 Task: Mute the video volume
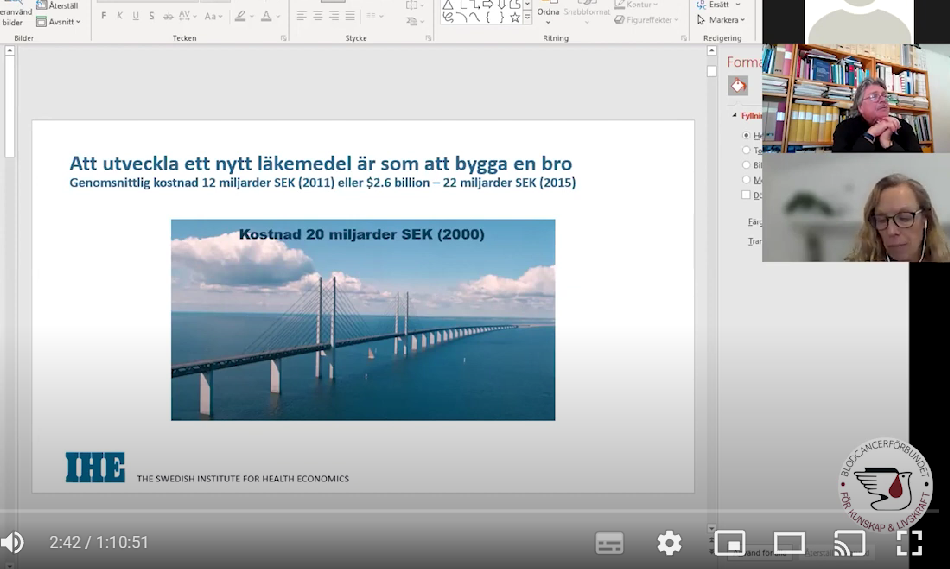(12, 543)
